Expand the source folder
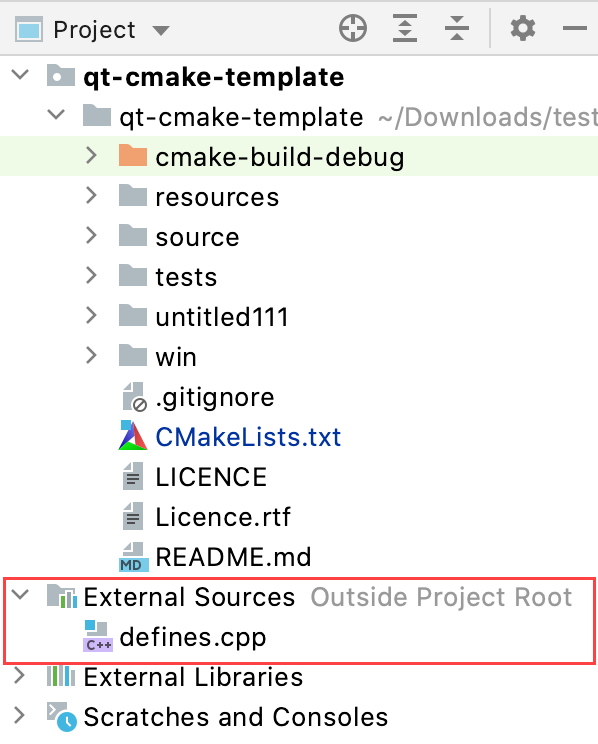Screen dimensions: 598x744 [x=92, y=235]
